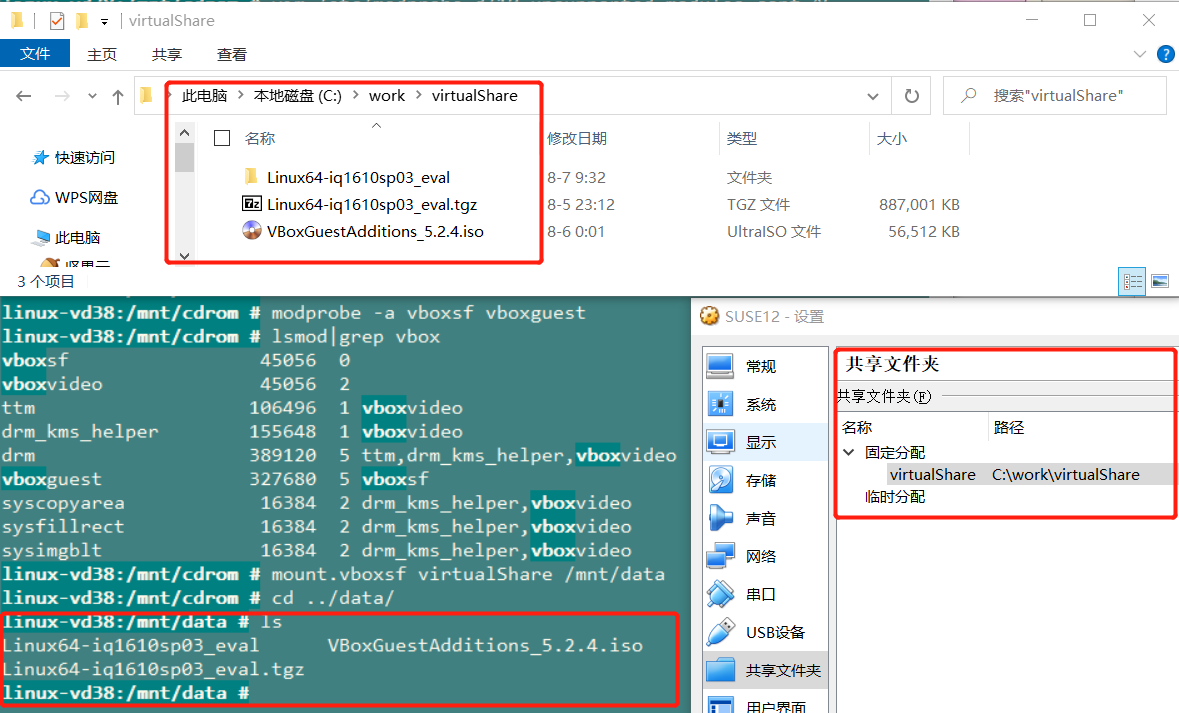Collapse the 固定分配 tree group
Image resolution: width=1179 pixels, height=713 pixels.
[849, 452]
